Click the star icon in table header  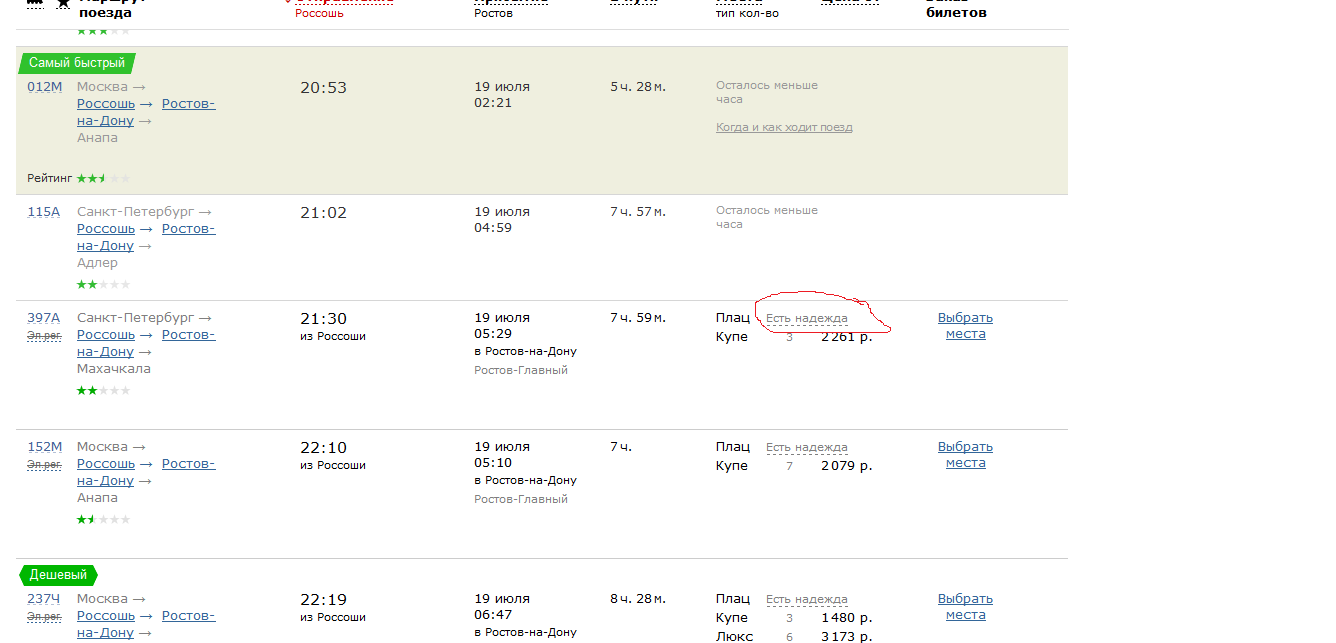pos(63,5)
